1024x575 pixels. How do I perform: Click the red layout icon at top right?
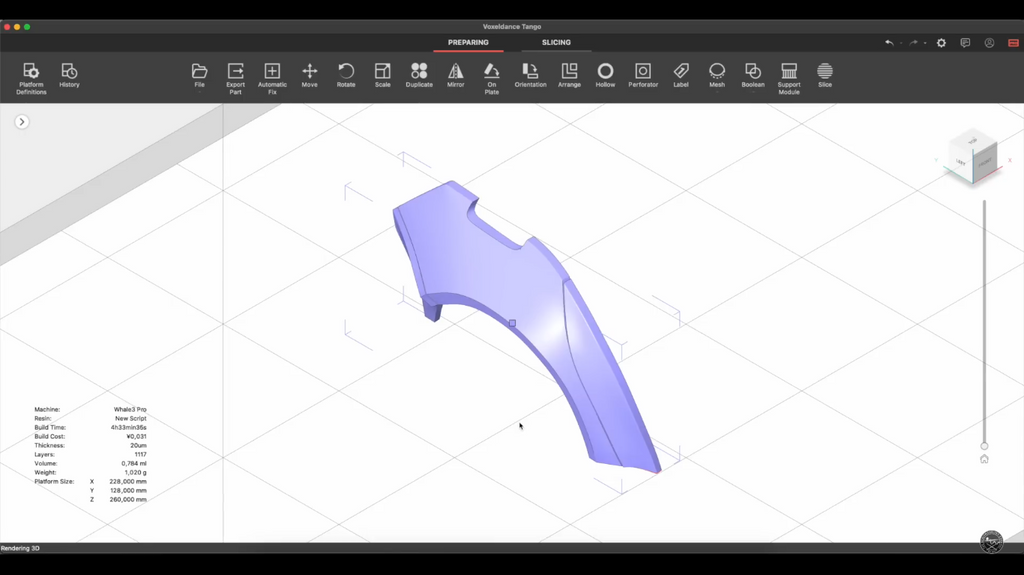pyautogui.click(x=1014, y=42)
